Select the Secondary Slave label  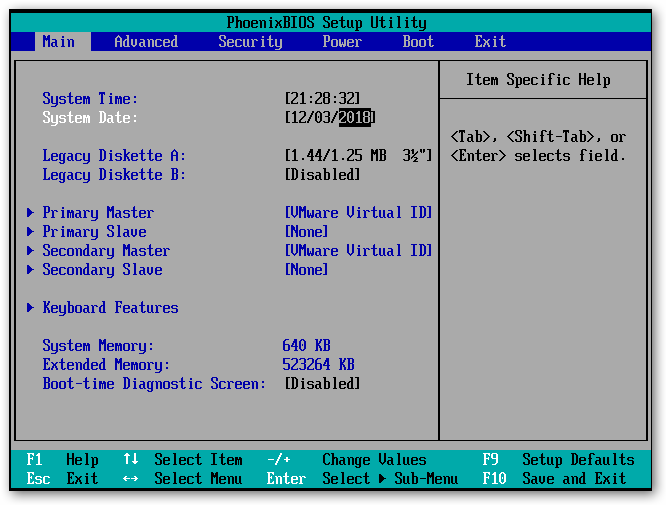pyautogui.click(x=102, y=270)
